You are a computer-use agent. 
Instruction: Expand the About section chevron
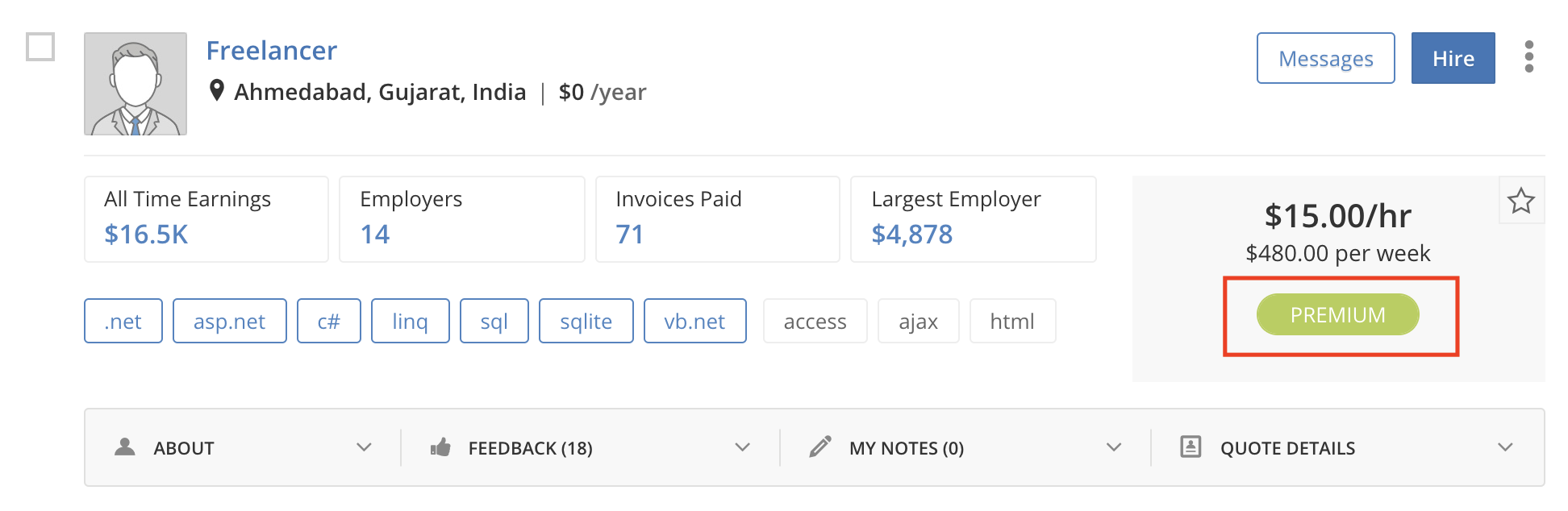364,447
